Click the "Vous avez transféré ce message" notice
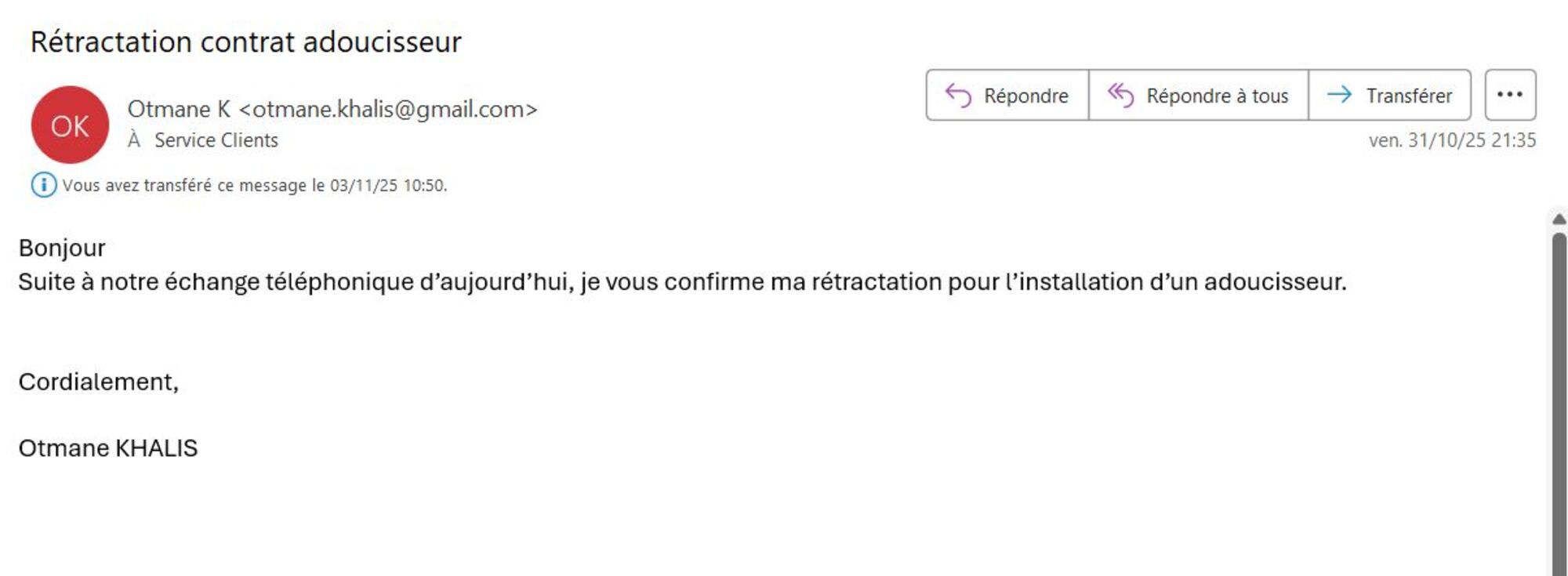This screenshot has width=1568, height=576. pyautogui.click(x=254, y=186)
